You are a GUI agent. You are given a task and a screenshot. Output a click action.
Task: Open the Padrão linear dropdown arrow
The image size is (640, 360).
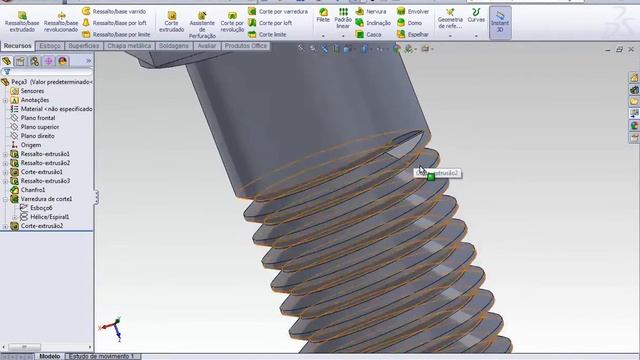click(343, 36)
